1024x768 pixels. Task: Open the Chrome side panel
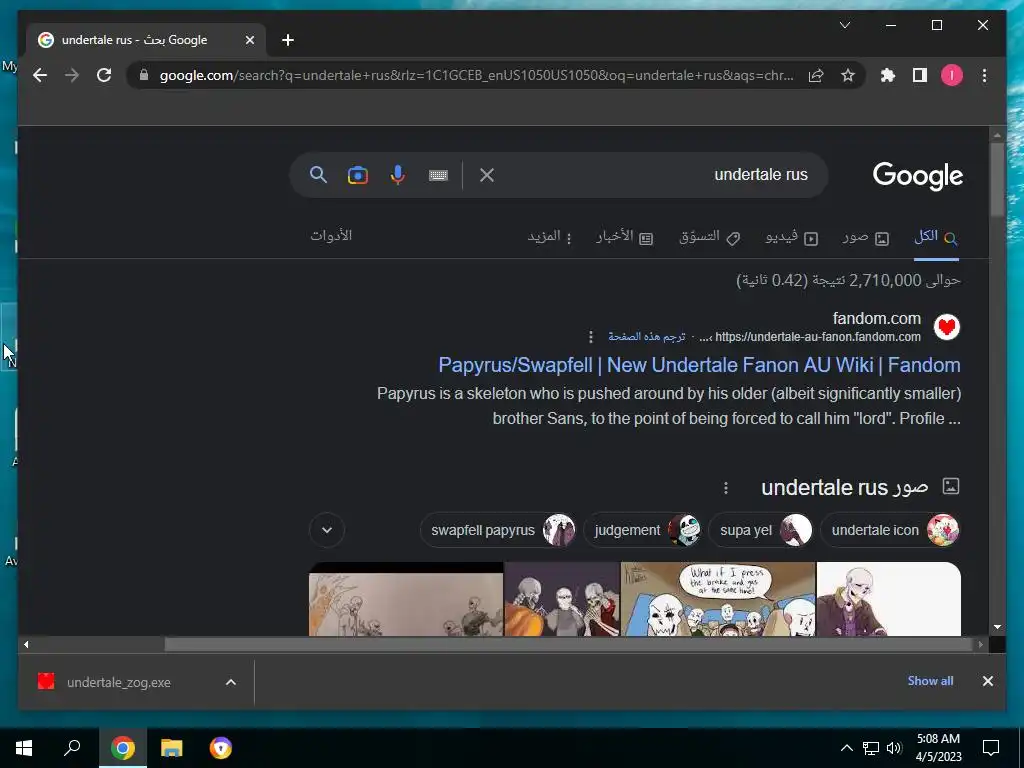pos(920,76)
